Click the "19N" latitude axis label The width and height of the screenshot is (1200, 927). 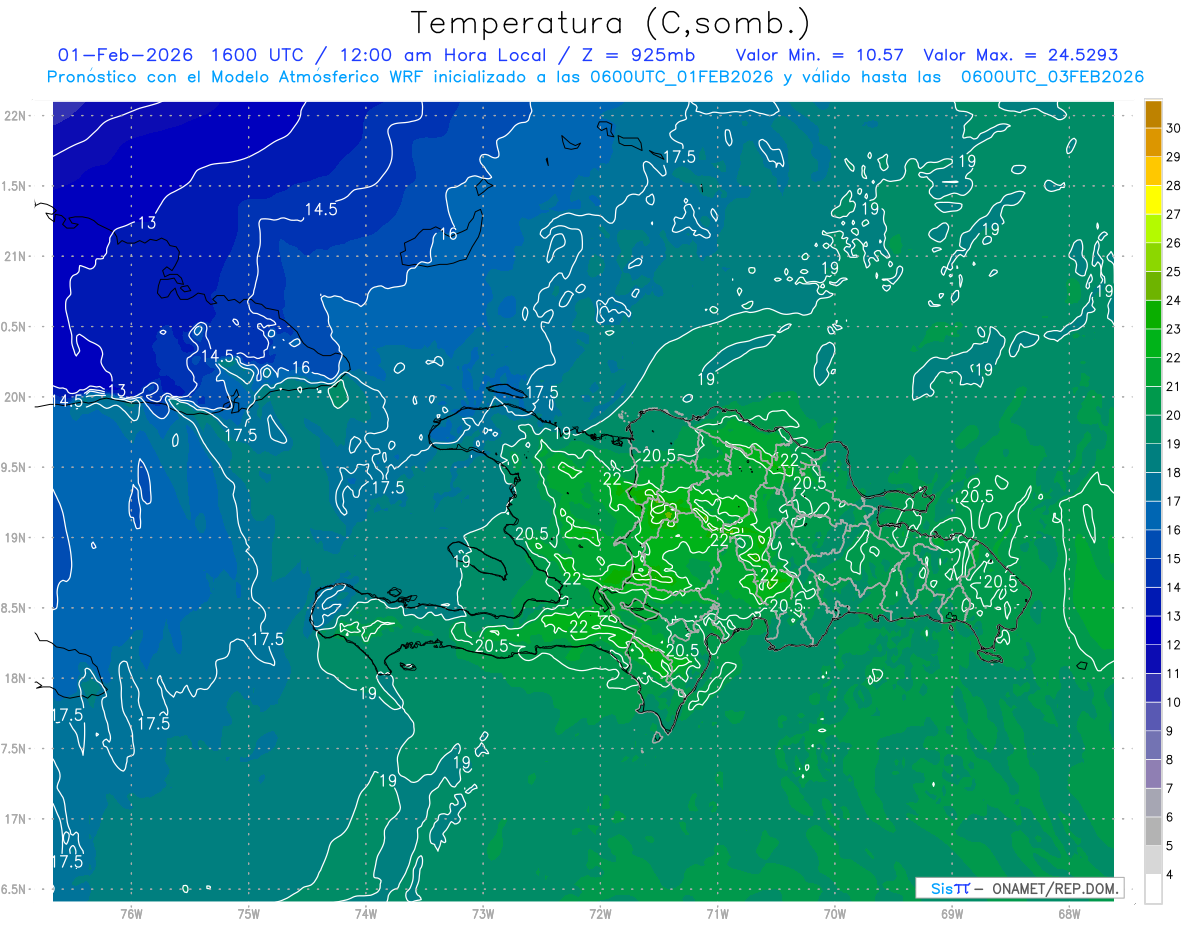[x=17, y=538]
